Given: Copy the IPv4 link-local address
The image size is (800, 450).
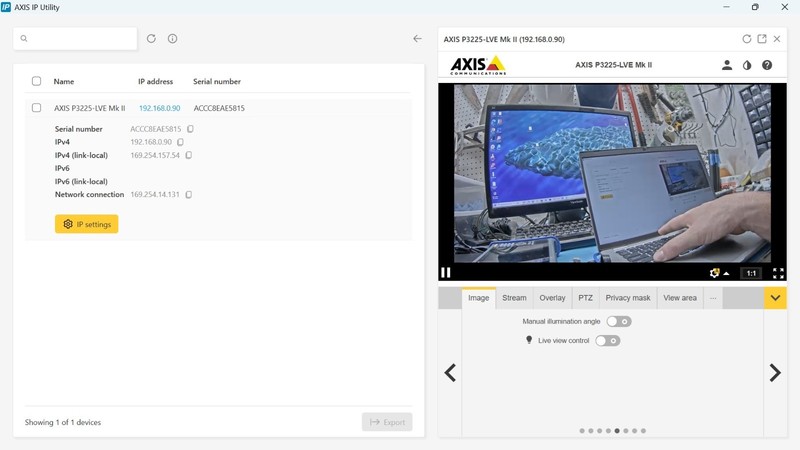Looking at the screenshot, I should [x=188, y=155].
